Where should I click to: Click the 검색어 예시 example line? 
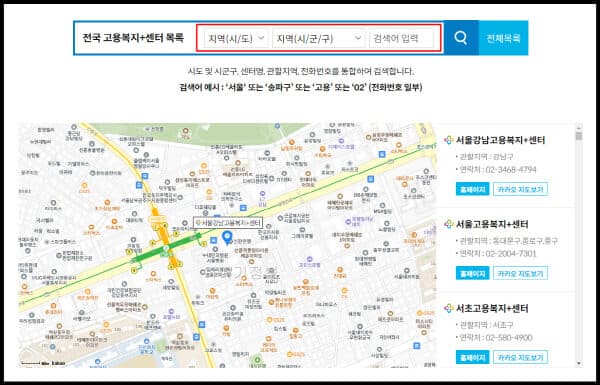pos(300,87)
